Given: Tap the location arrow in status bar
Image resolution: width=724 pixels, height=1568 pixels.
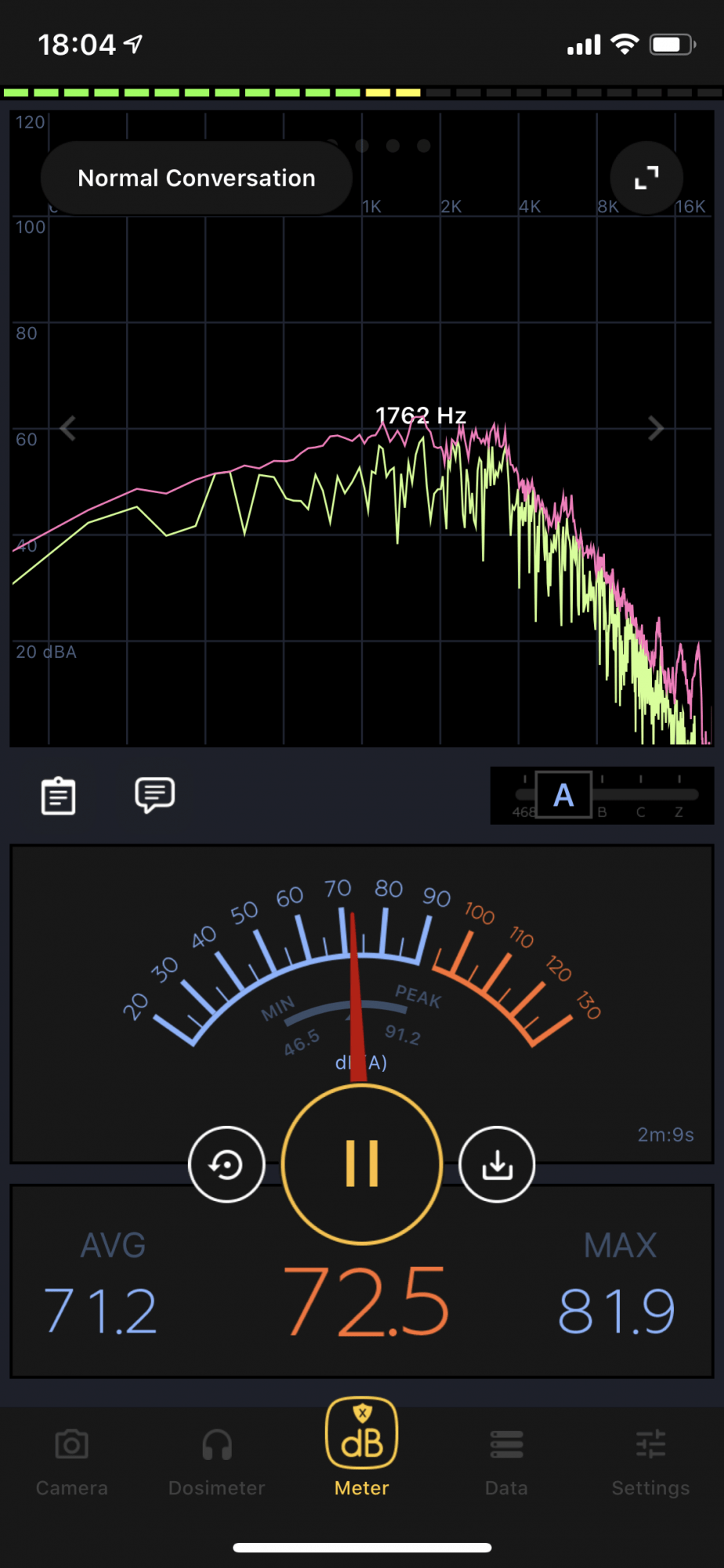Looking at the screenshot, I should pyautogui.click(x=133, y=44).
